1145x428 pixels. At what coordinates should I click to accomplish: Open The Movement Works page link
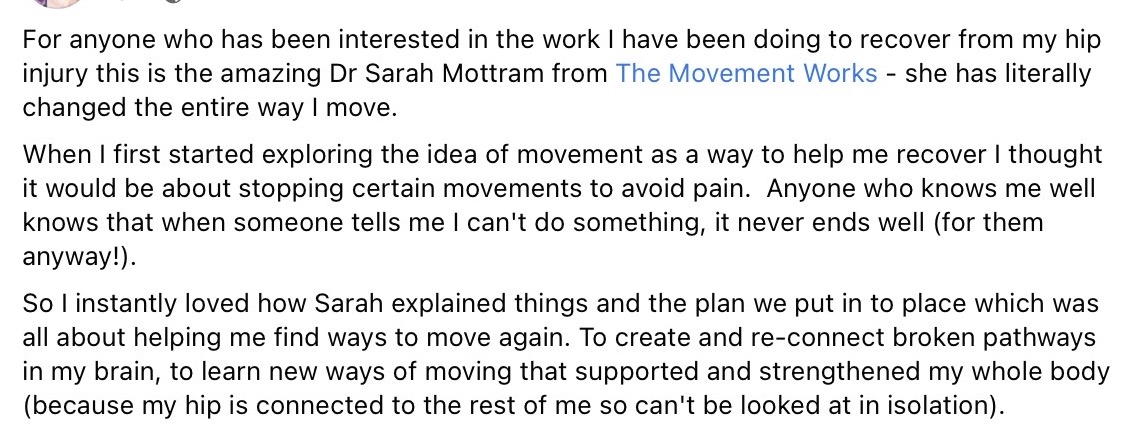[746, 74]
